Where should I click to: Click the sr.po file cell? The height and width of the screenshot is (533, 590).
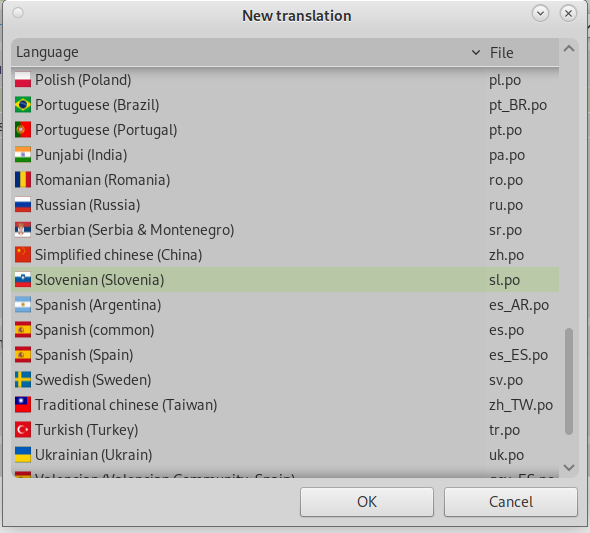(x=505, y=230)
